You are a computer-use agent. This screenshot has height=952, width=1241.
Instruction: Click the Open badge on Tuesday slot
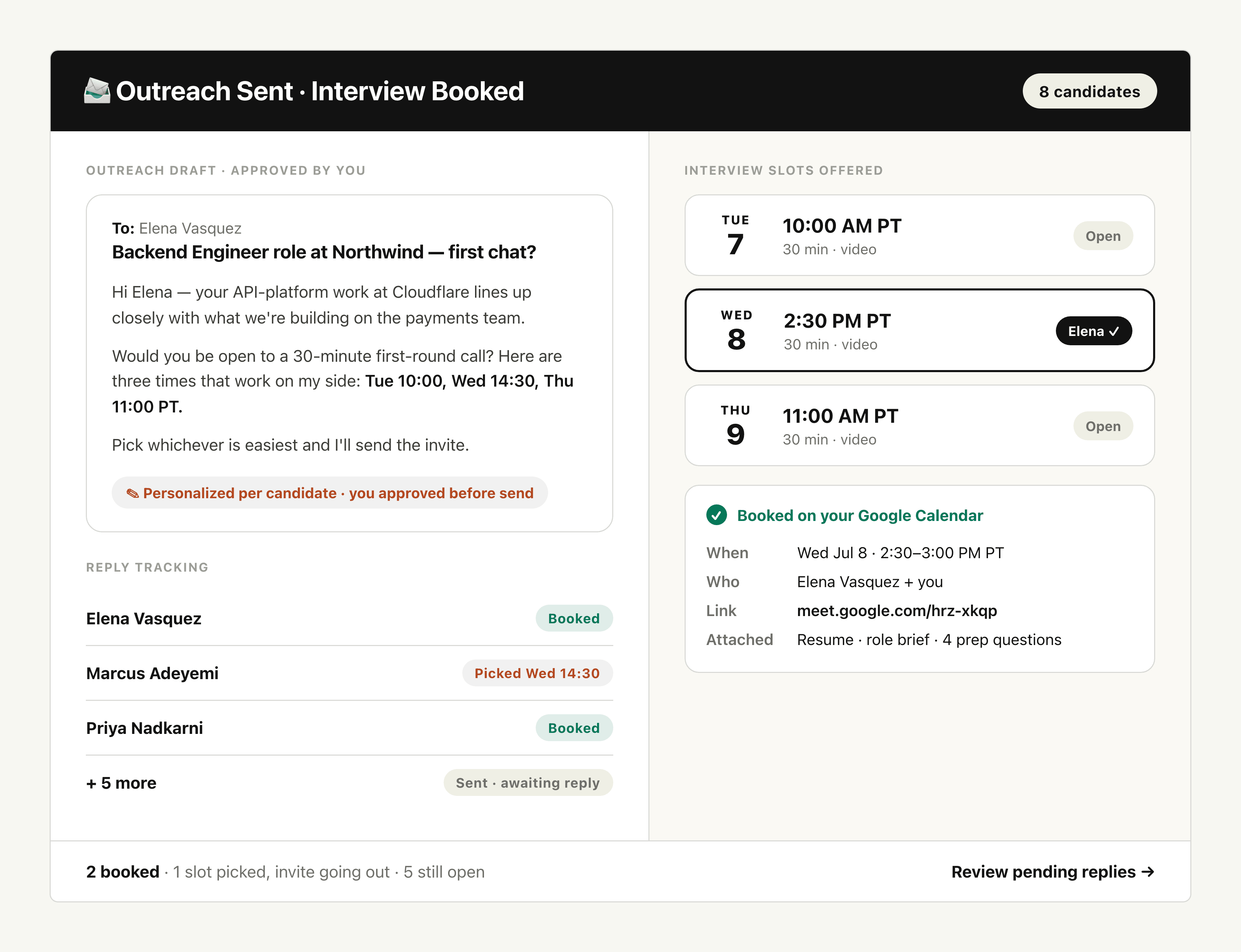click(1103, 236)
